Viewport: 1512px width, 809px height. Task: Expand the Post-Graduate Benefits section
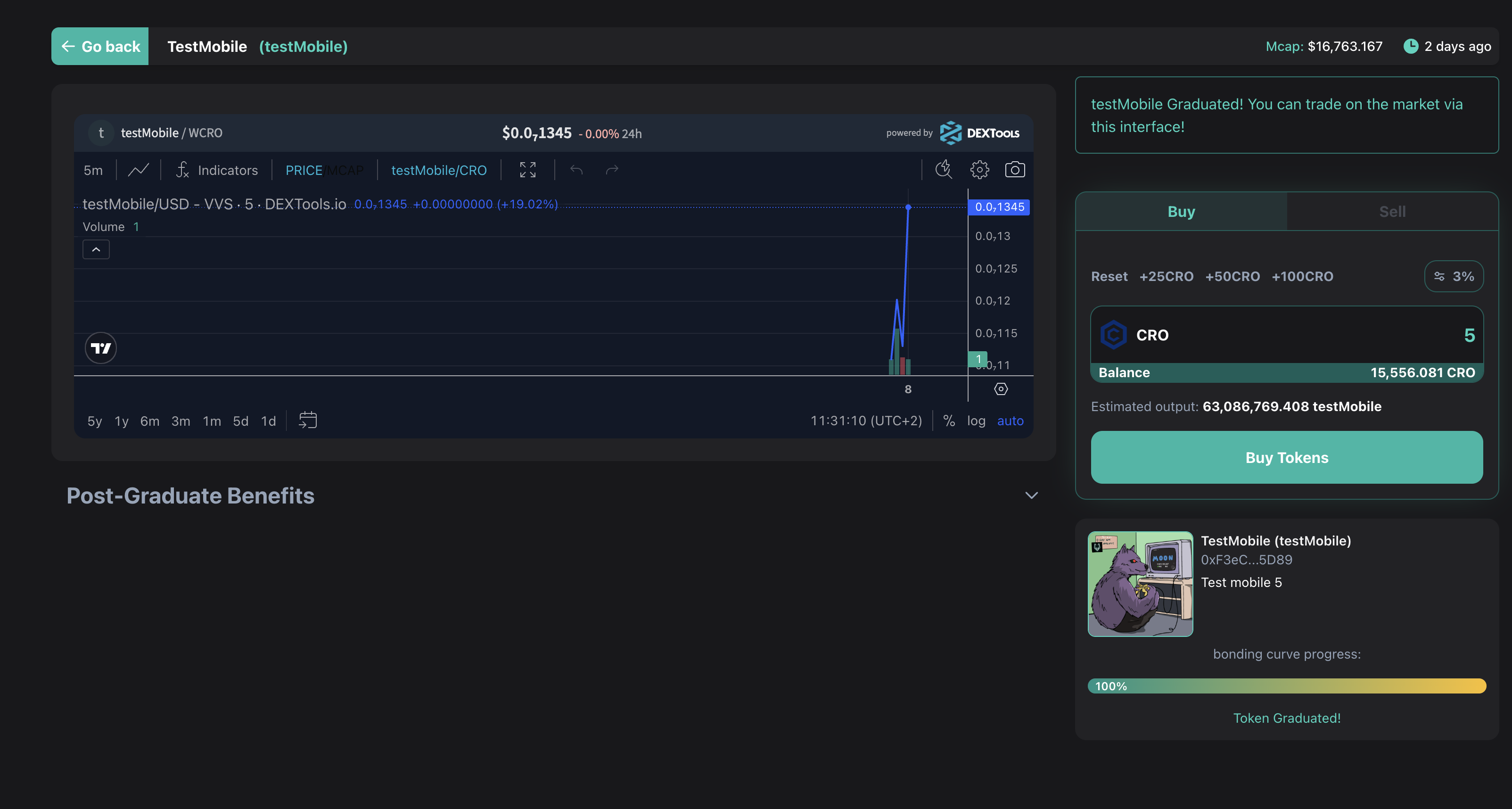click(x=1031, y=495)
